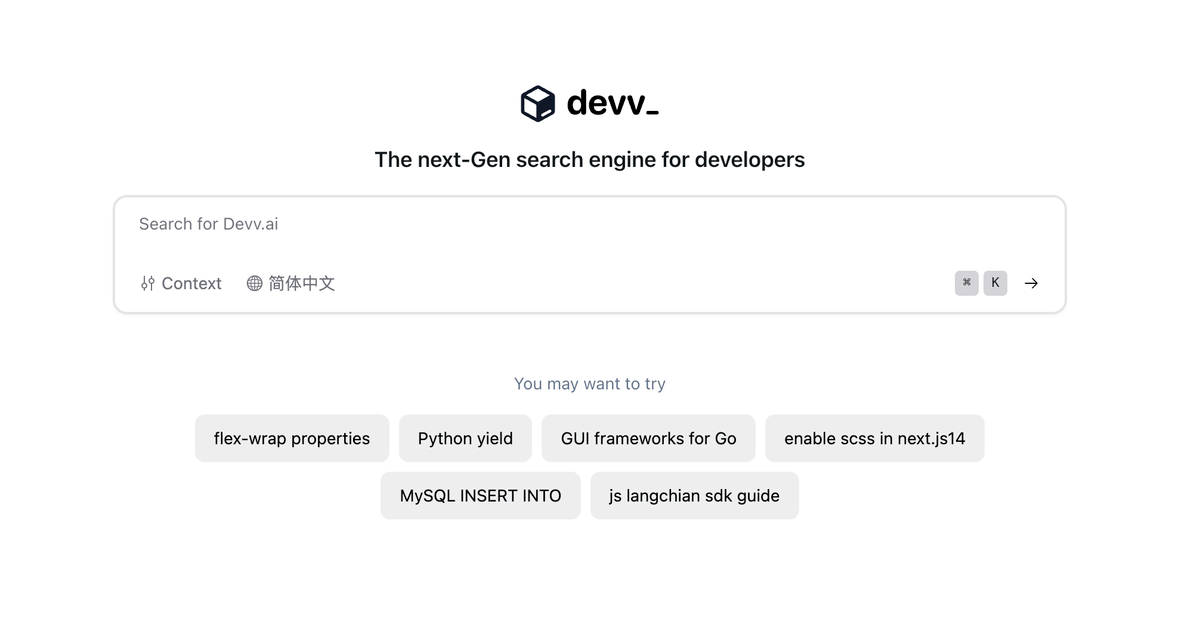Click the Context sliders icon
The height and width of the screenshot is (619, 1200).
tap(148, 284)
